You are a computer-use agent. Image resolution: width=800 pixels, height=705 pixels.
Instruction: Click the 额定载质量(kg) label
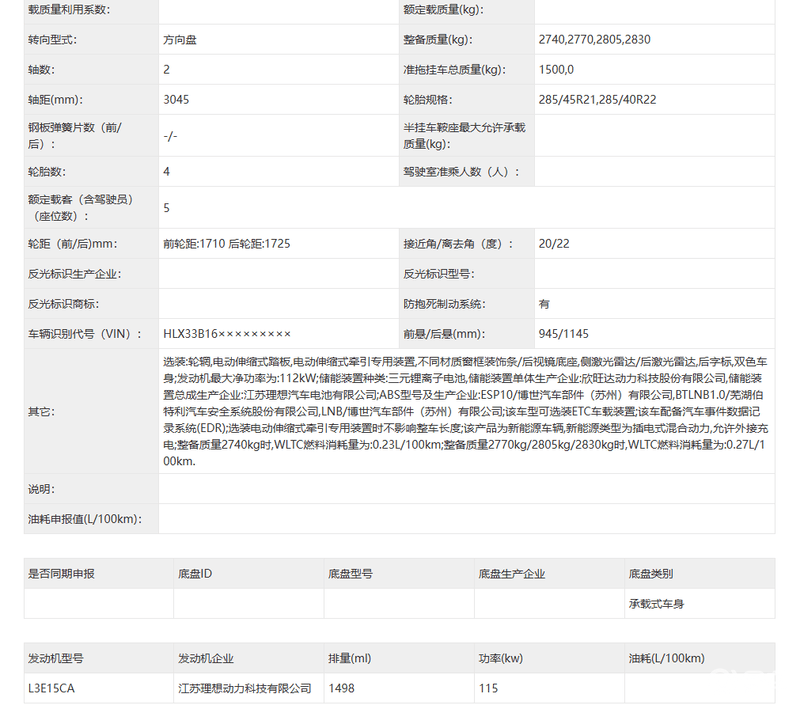coord(443,10)
